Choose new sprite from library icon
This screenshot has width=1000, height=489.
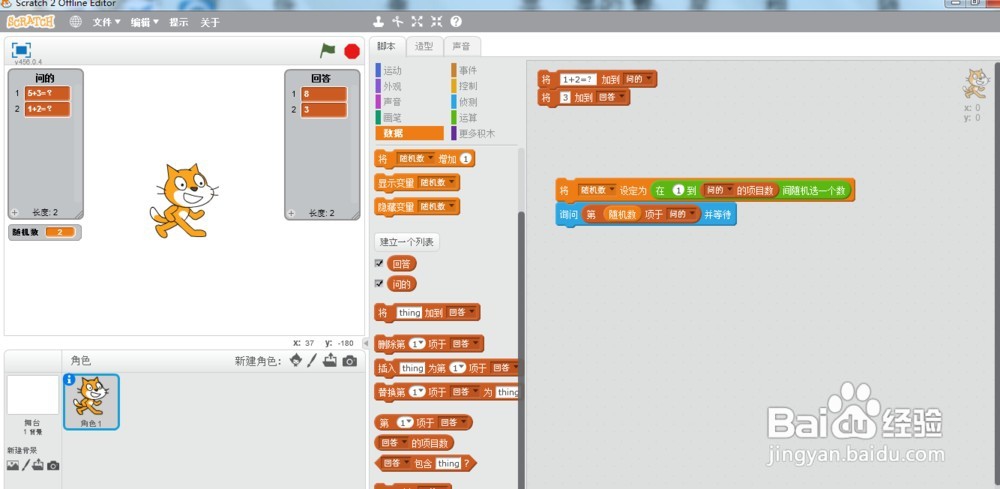[296, 360]
